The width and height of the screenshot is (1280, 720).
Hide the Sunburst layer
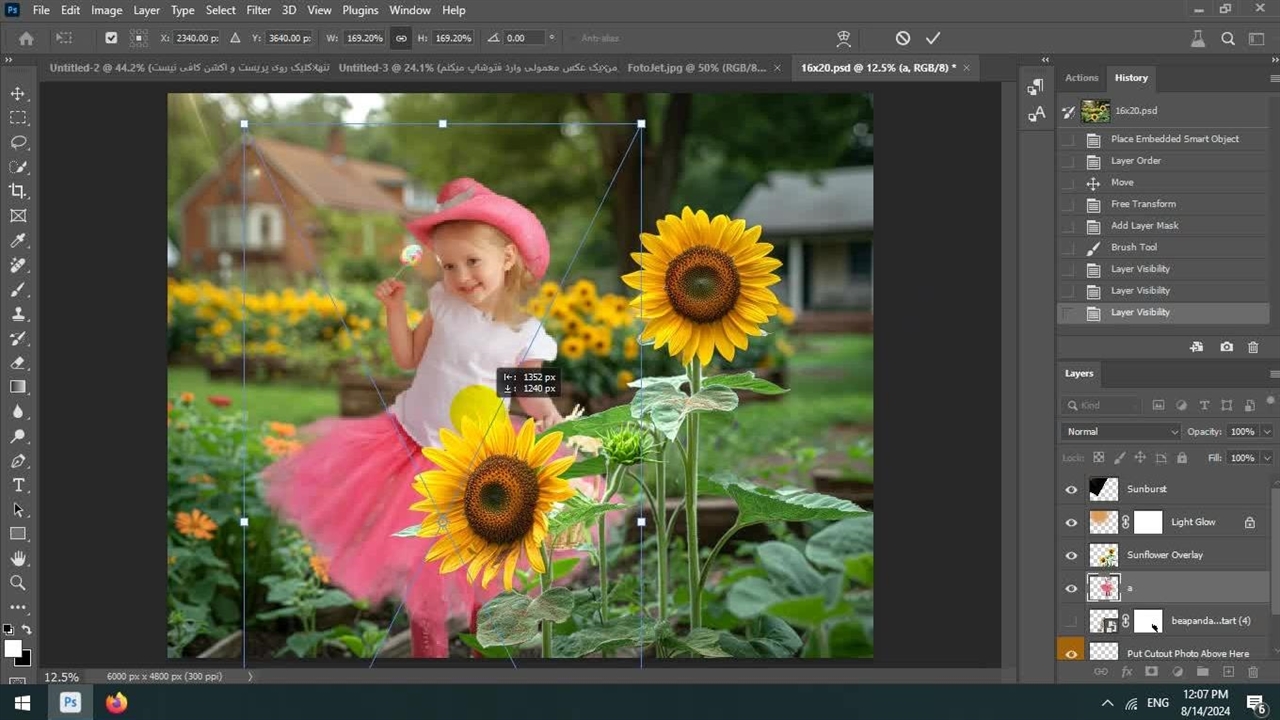coord(1071,489)
